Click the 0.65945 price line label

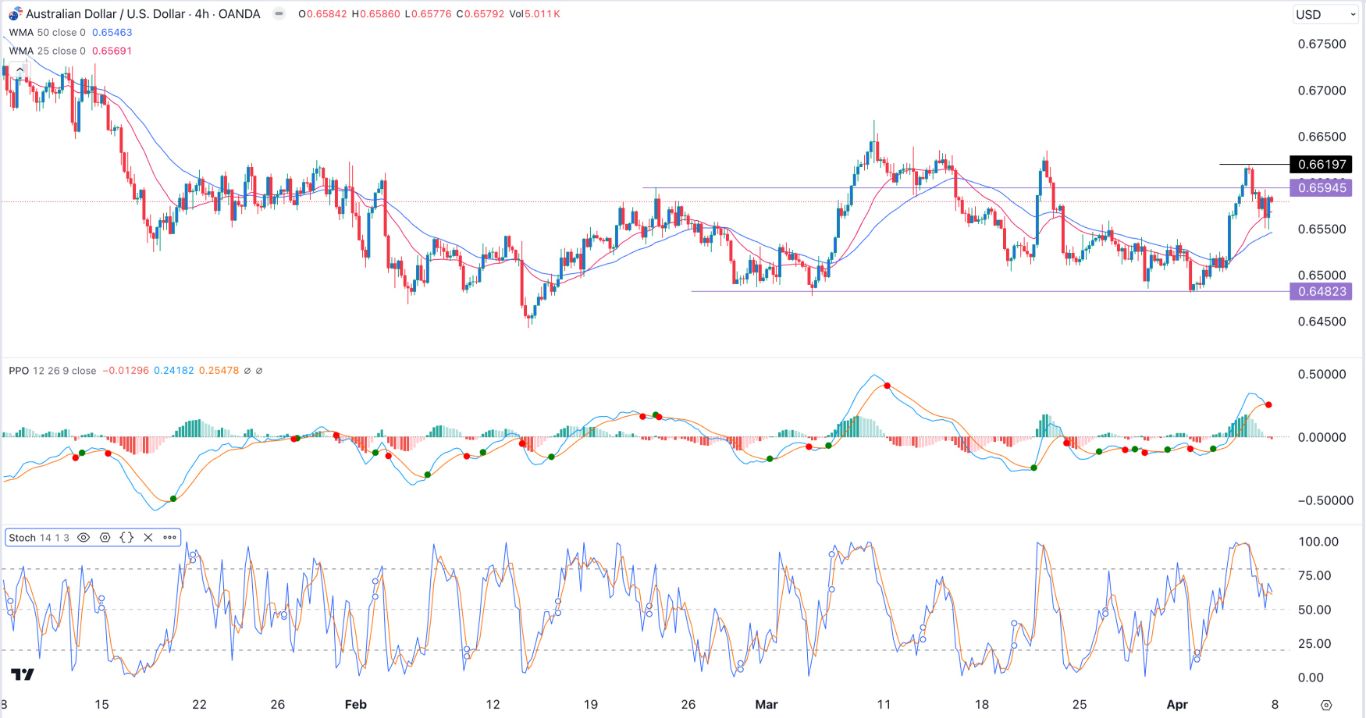1321,188
